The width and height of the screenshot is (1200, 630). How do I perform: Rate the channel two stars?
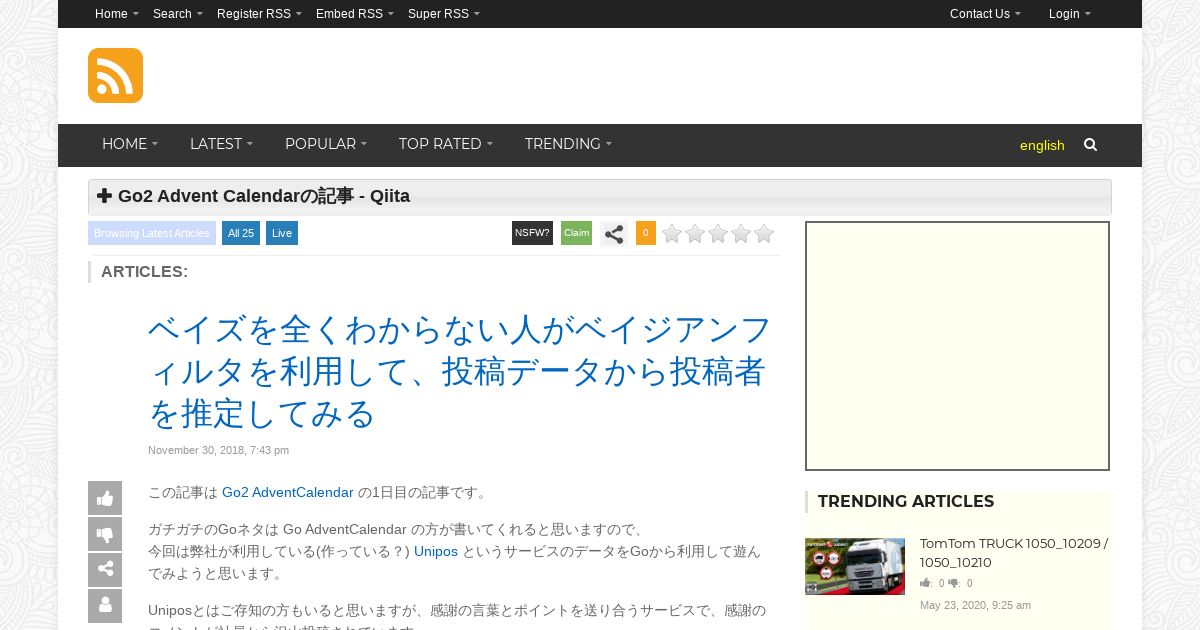click(695, 234)
